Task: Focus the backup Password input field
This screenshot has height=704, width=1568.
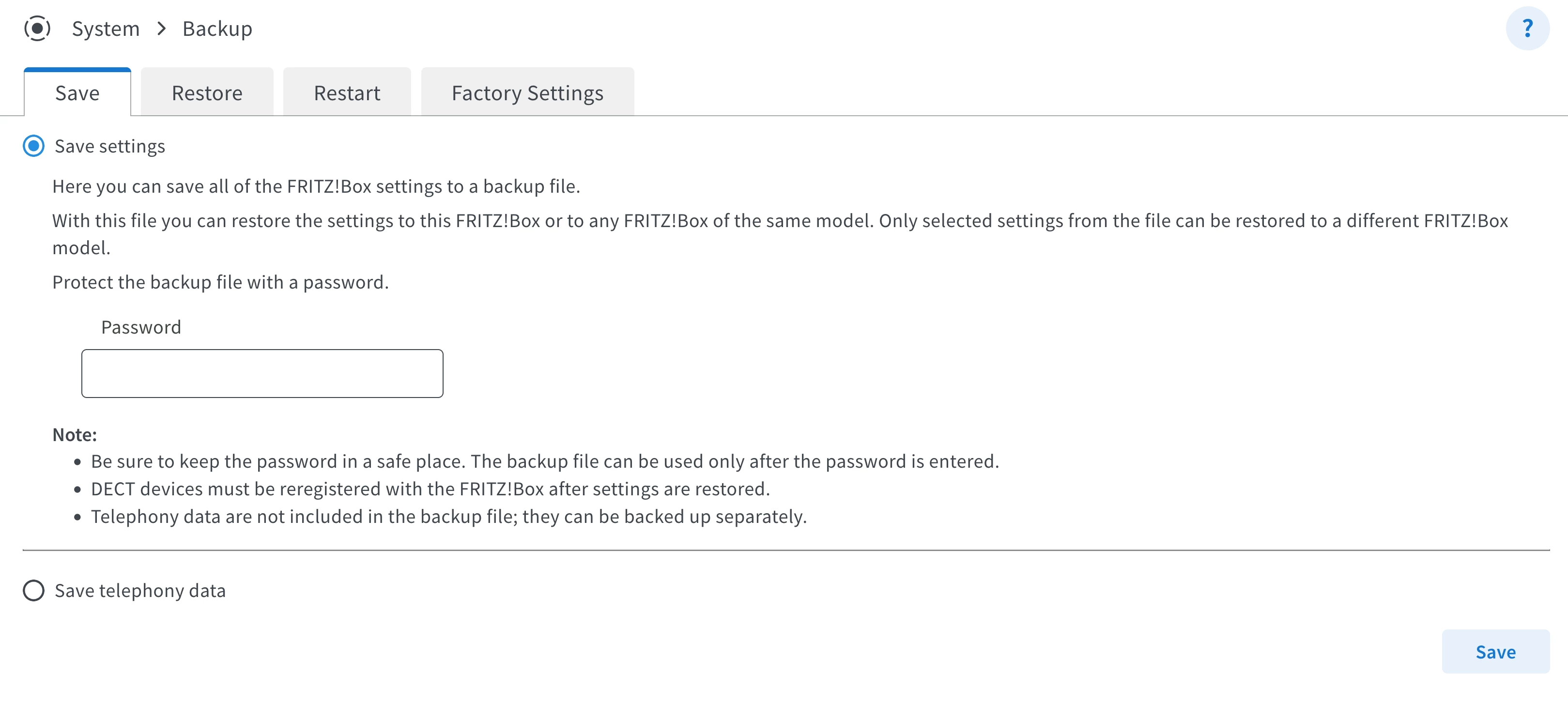Action: pyautogui.click(x=262, y=374)
